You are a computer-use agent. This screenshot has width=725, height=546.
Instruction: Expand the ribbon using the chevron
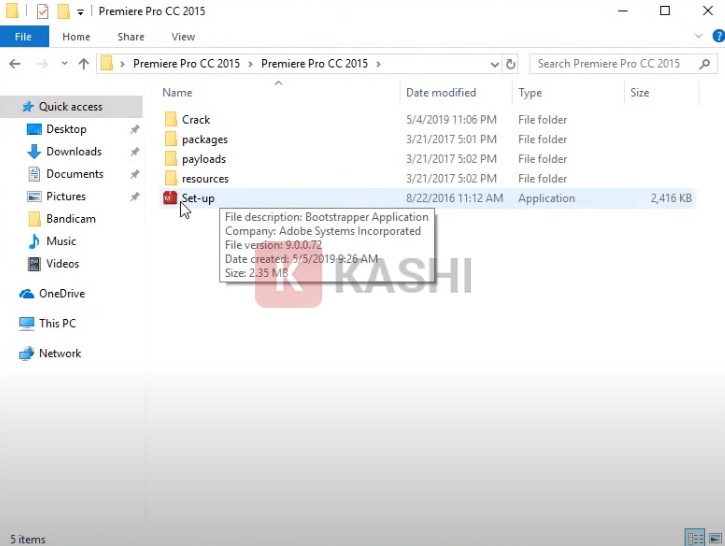(699, 36)
